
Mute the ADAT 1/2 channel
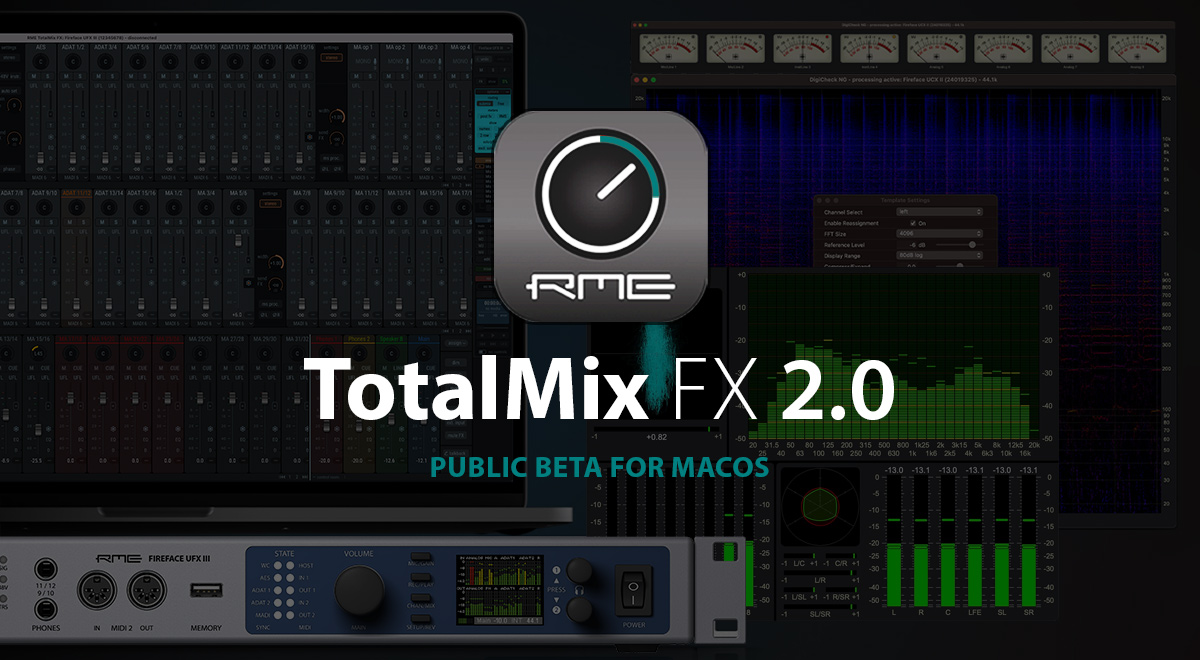(x=66, y=76)
